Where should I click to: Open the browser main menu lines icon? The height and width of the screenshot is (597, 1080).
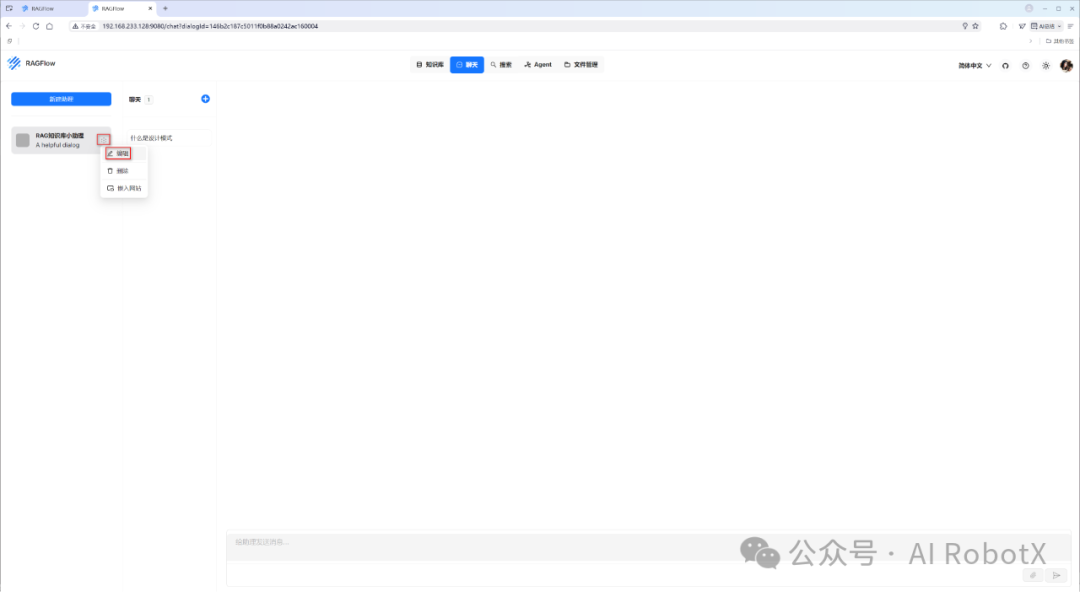point(1070,26)
